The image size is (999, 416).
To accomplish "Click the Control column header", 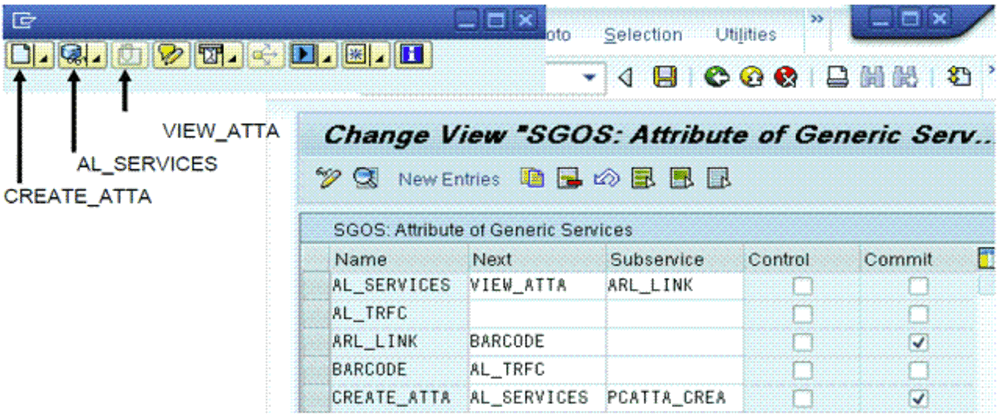I will (x=800, y=260).
